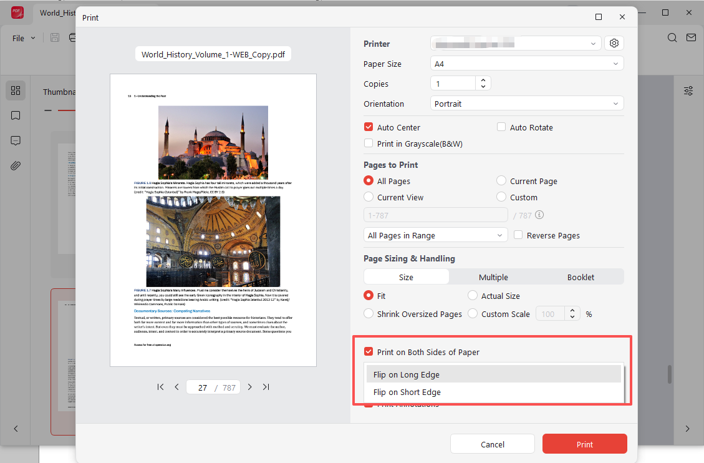Choose Flip on Long Edge

pyautogui.click(x=493, y=374)
